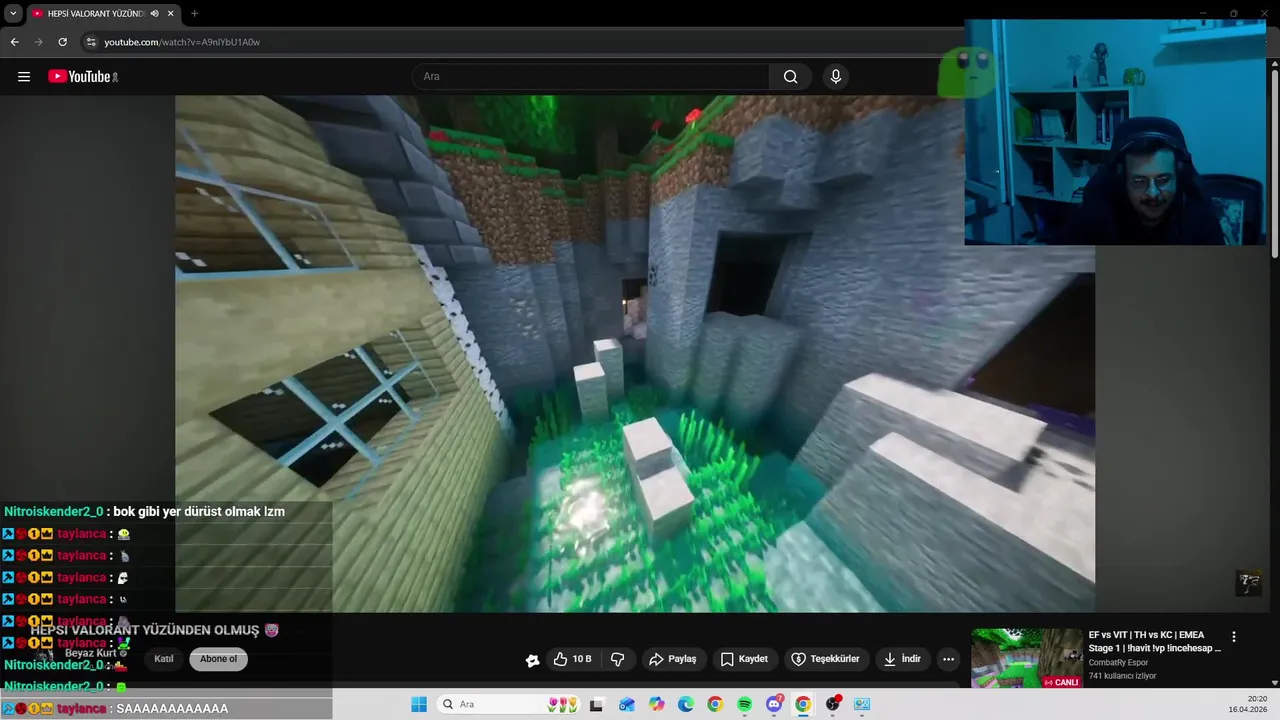Click the youtube.com address bar URL
The width and height of the screenshot is (1280, 720).
point(182,42)
